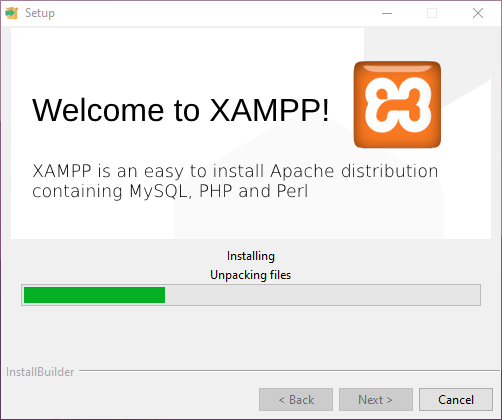Click the XAMPP description paragraph text
Image resolution: width=502 pixels, height=420 pixels.
point(235,181)
